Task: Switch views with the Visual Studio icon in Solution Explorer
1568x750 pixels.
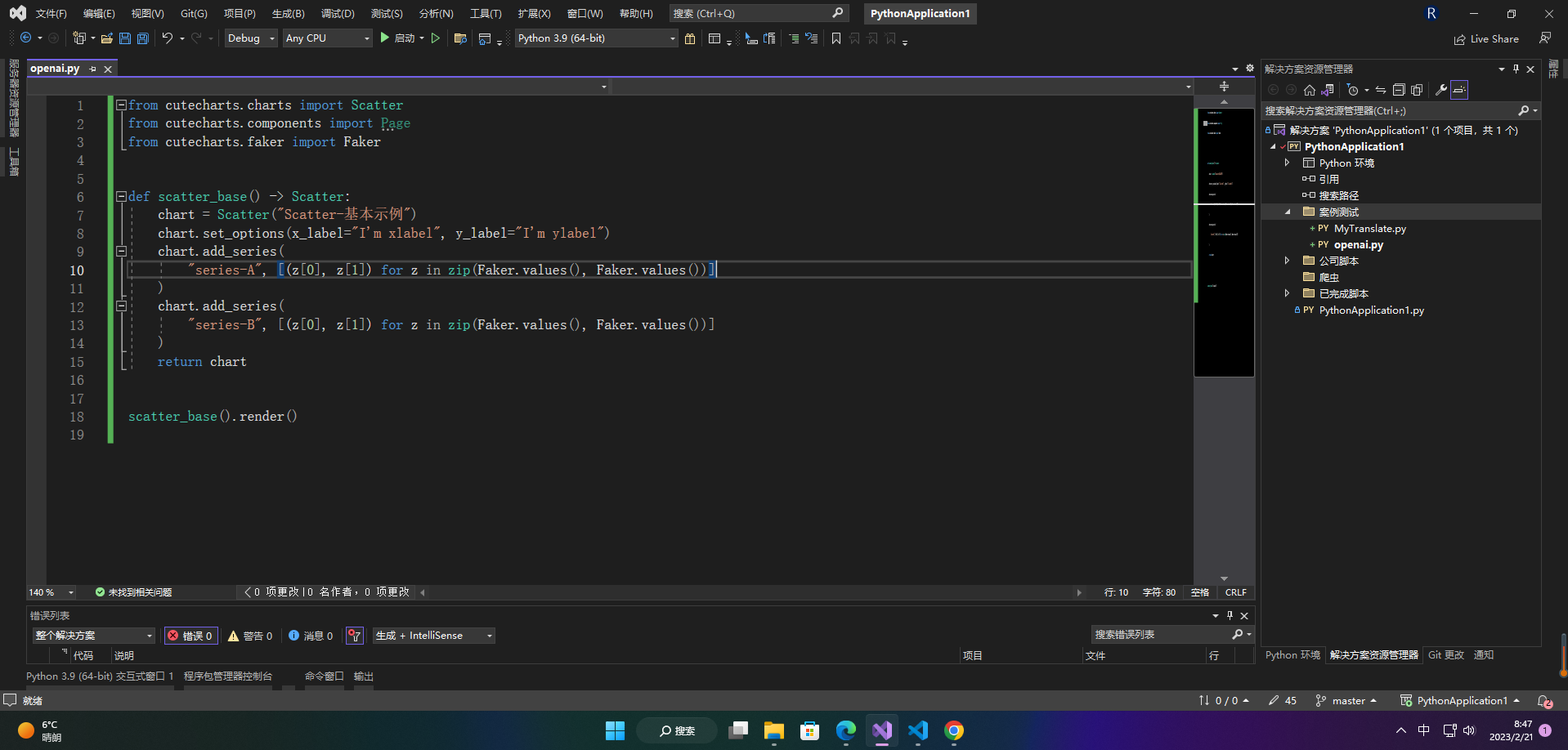Action: point(1328,90)
